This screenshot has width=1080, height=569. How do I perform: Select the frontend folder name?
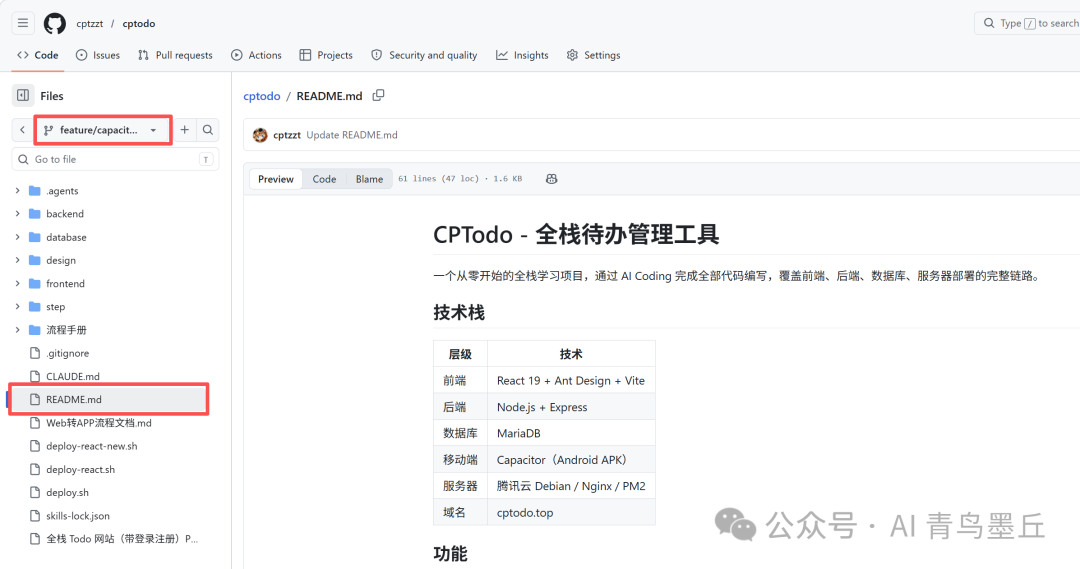[65, 284]
